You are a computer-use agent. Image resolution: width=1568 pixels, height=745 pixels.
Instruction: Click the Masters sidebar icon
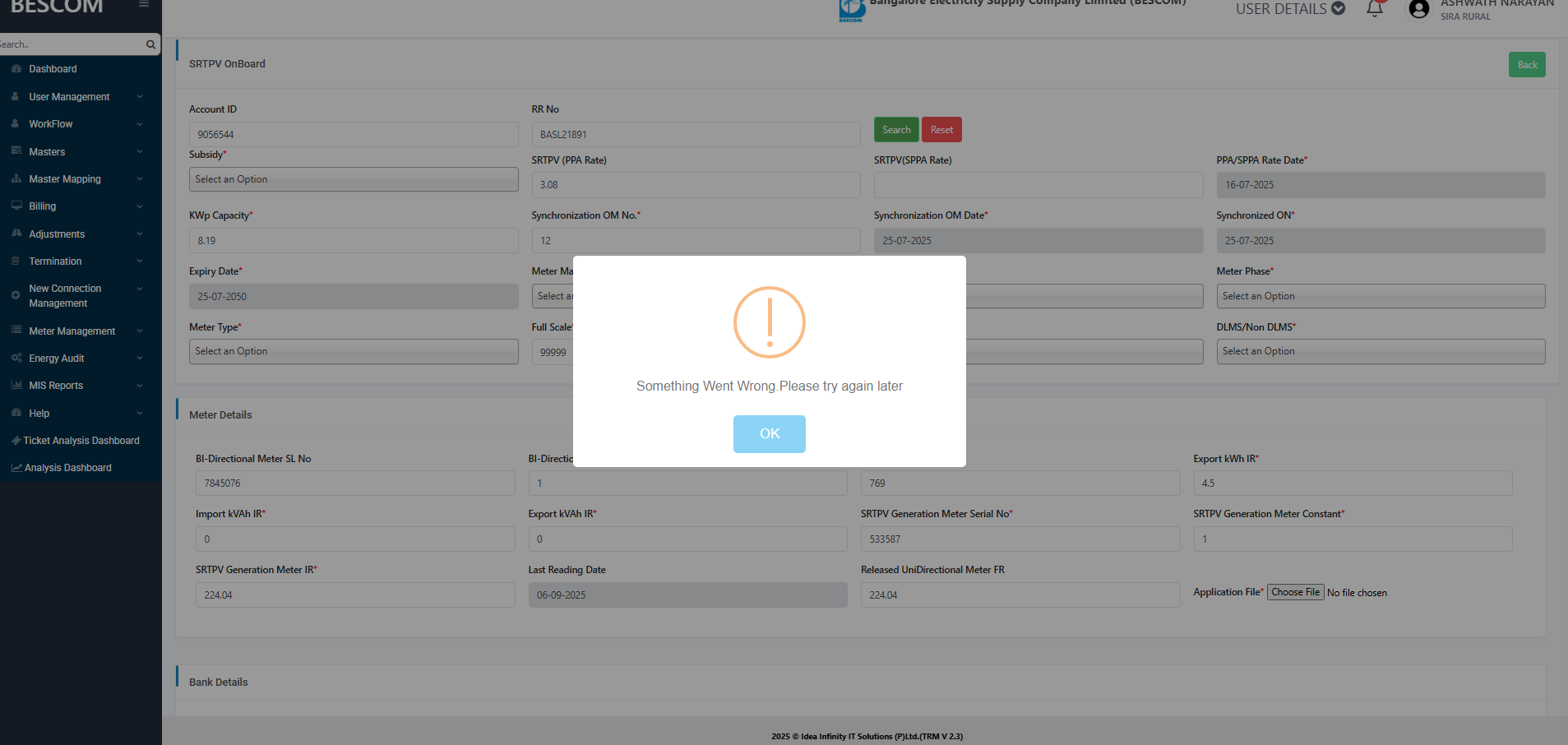point(16,151)
